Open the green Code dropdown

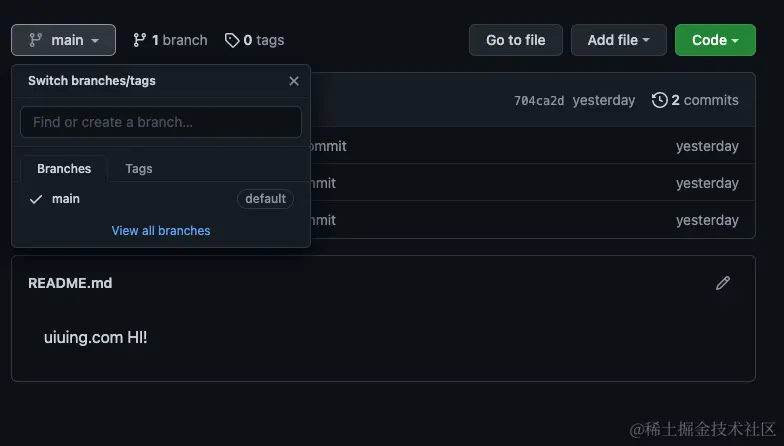coord(715,40)
